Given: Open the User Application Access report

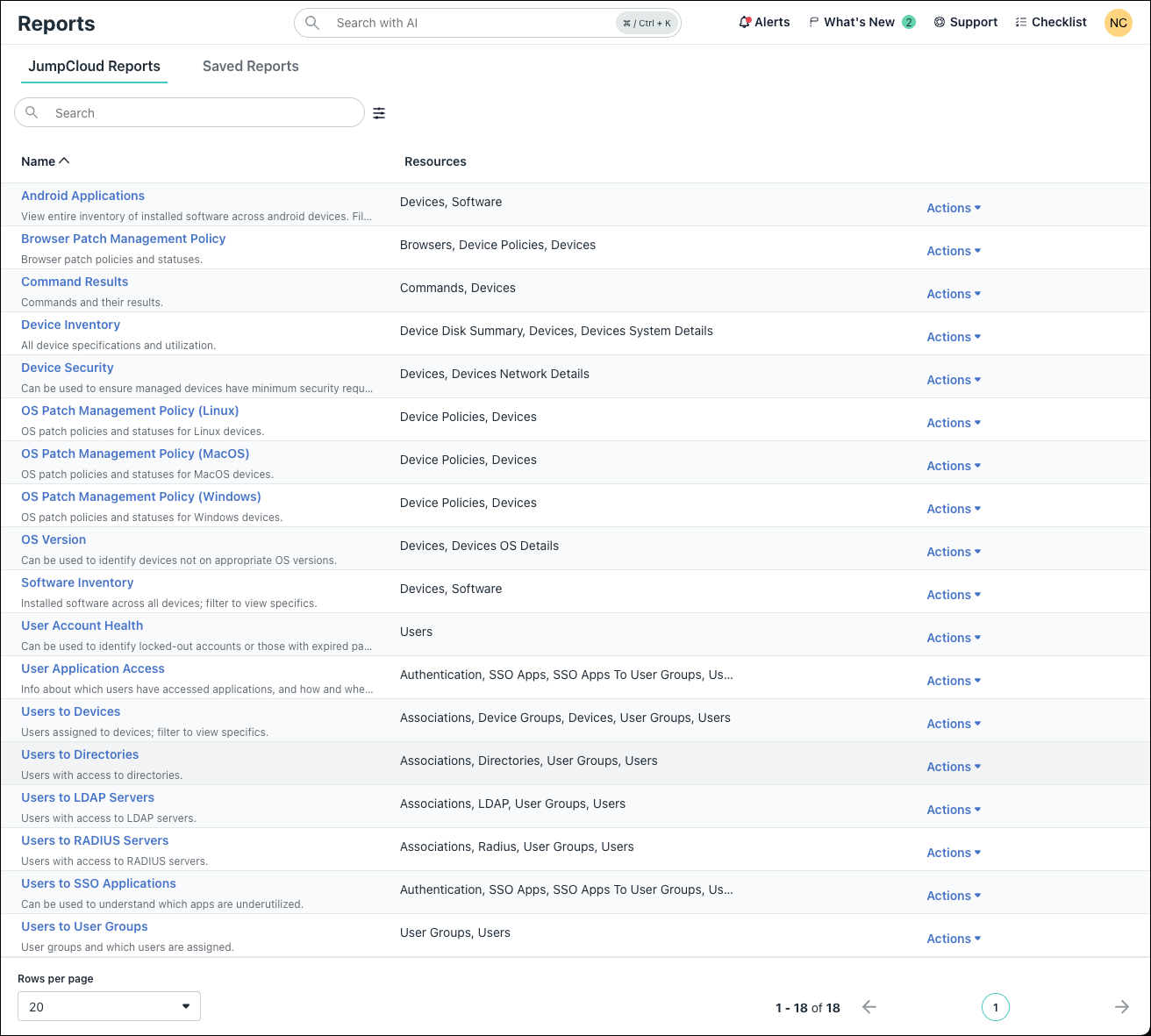Looking at the screenshot, I should 93,668.
